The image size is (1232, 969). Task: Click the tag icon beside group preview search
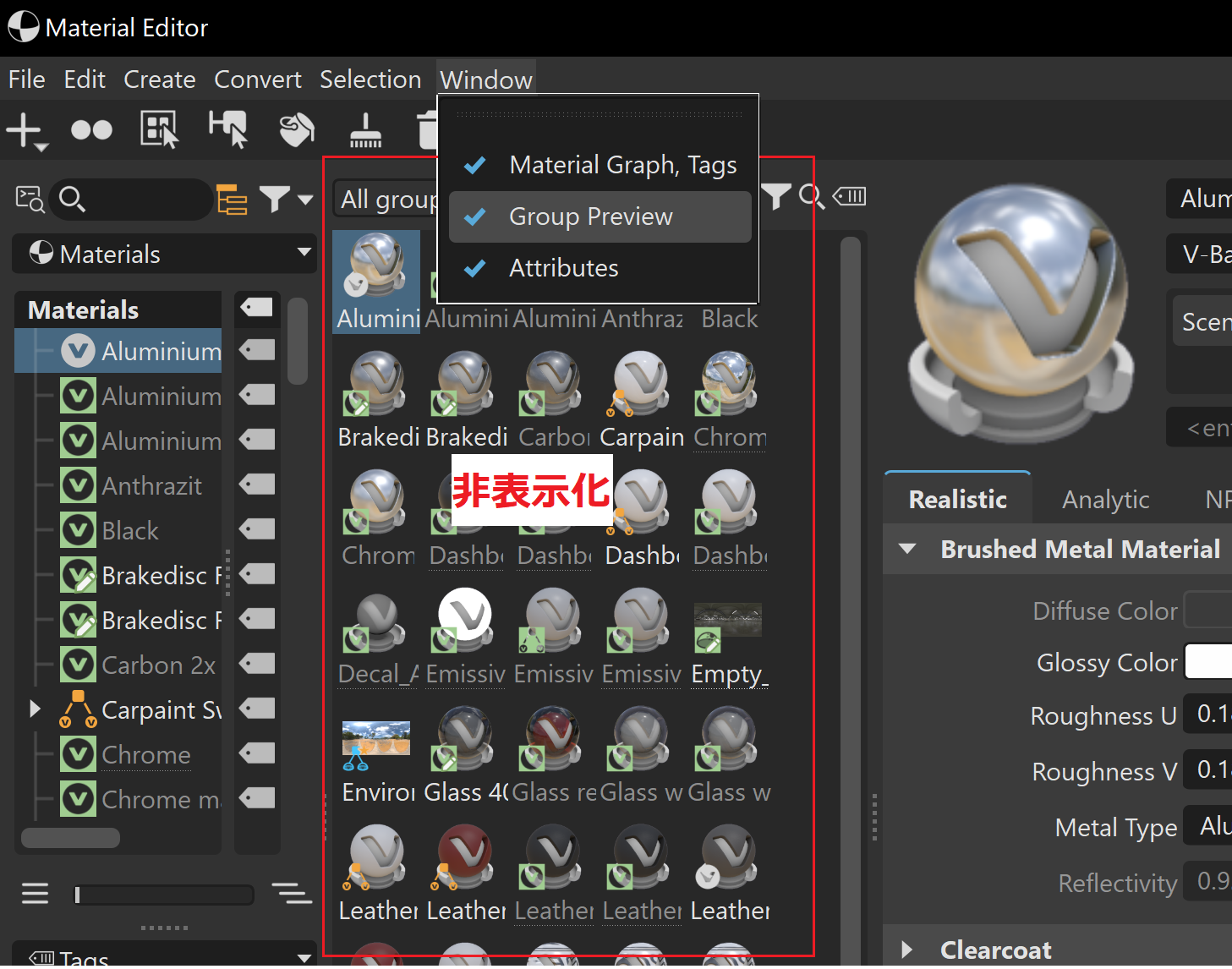pos(849,197)
